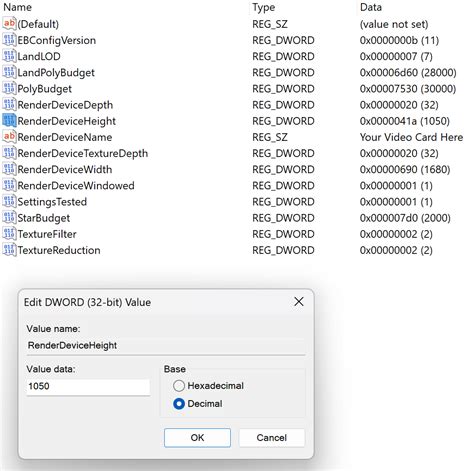474x471 pixels.
Task: Click the Value data field containing 1050
Action: pos(88,386)
